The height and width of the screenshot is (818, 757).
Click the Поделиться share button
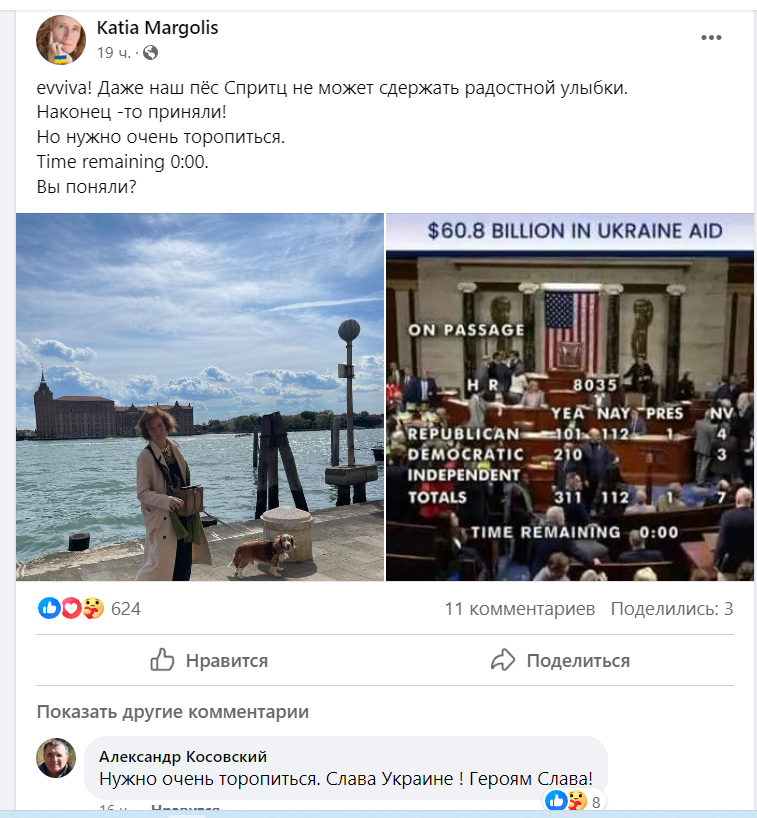[x=560, y=660]
